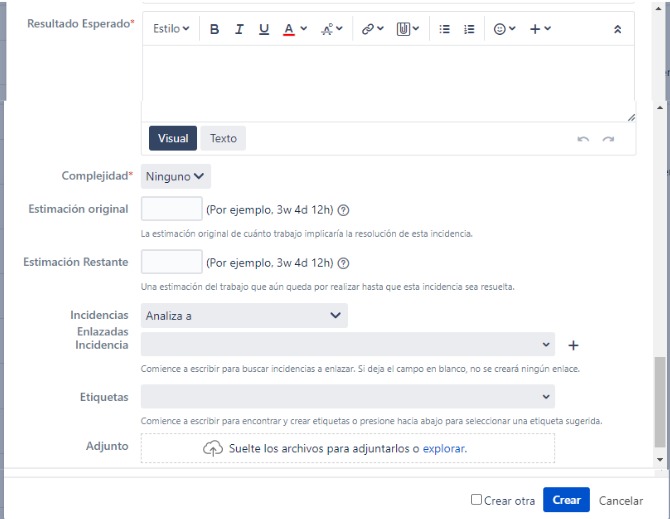670x519 pixels.
Task: Click the Crear button
Action: [566, 500]
